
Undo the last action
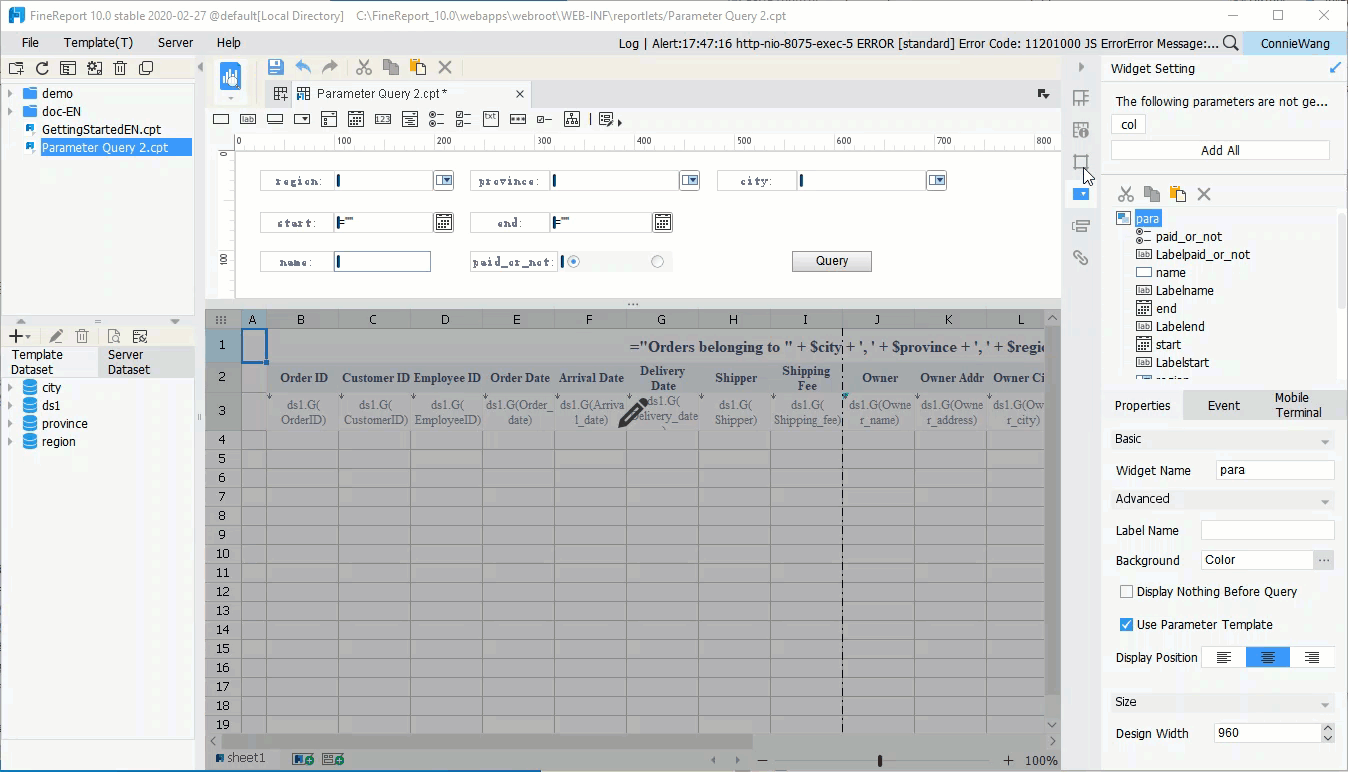coord(303,67)
